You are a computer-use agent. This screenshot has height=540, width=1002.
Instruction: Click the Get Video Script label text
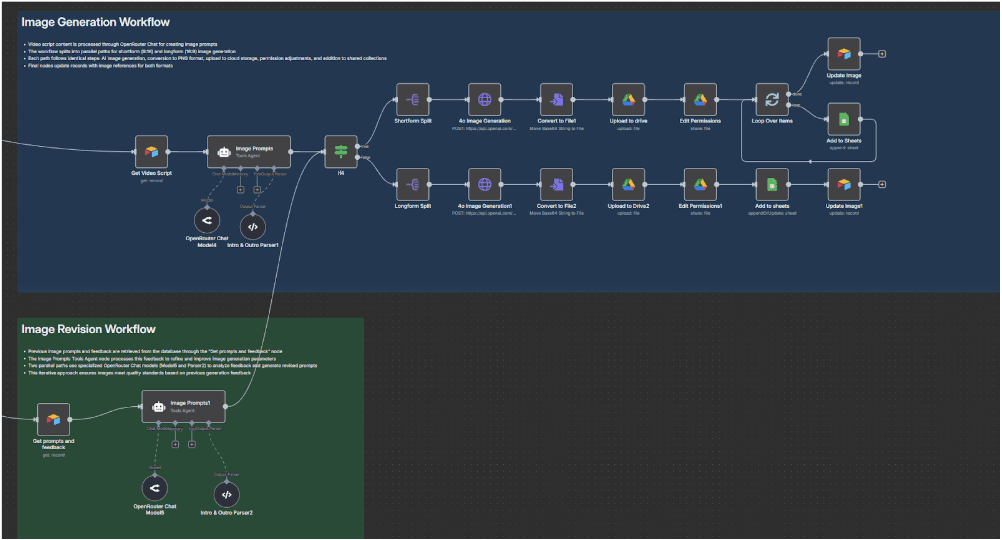click(151, 173)
